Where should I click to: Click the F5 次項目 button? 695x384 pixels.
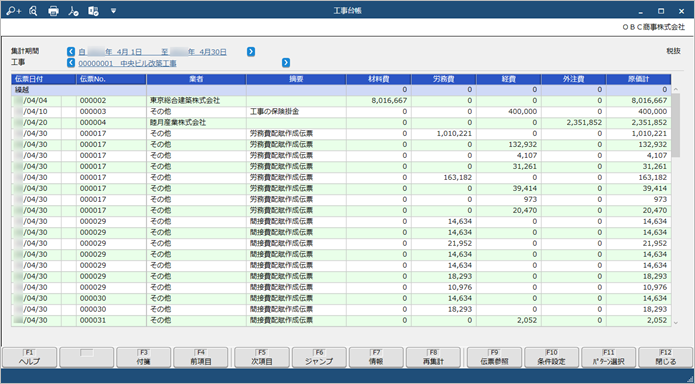(x=262, y=357)
